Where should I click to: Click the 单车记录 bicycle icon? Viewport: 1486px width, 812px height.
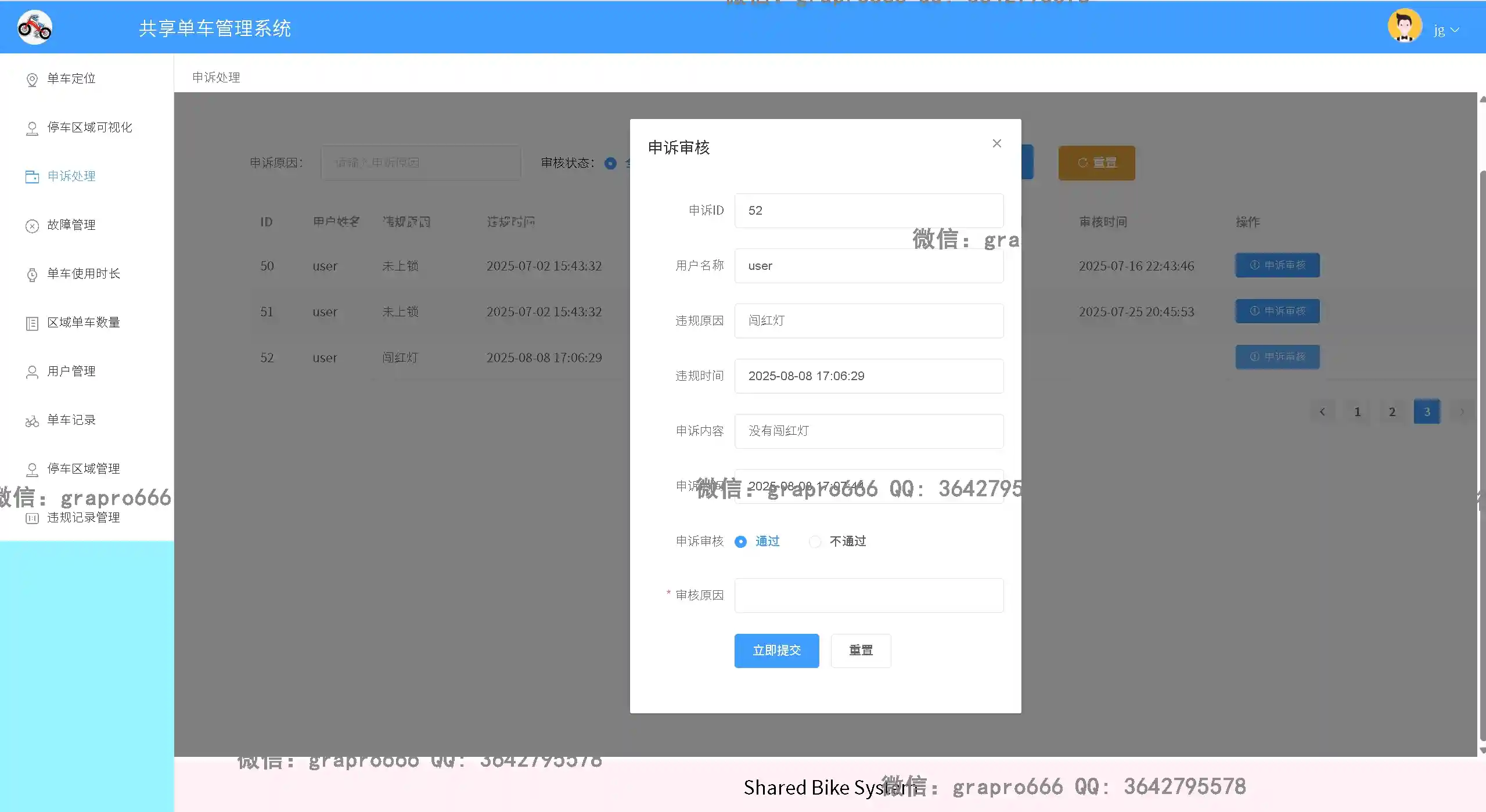point(32,421)
